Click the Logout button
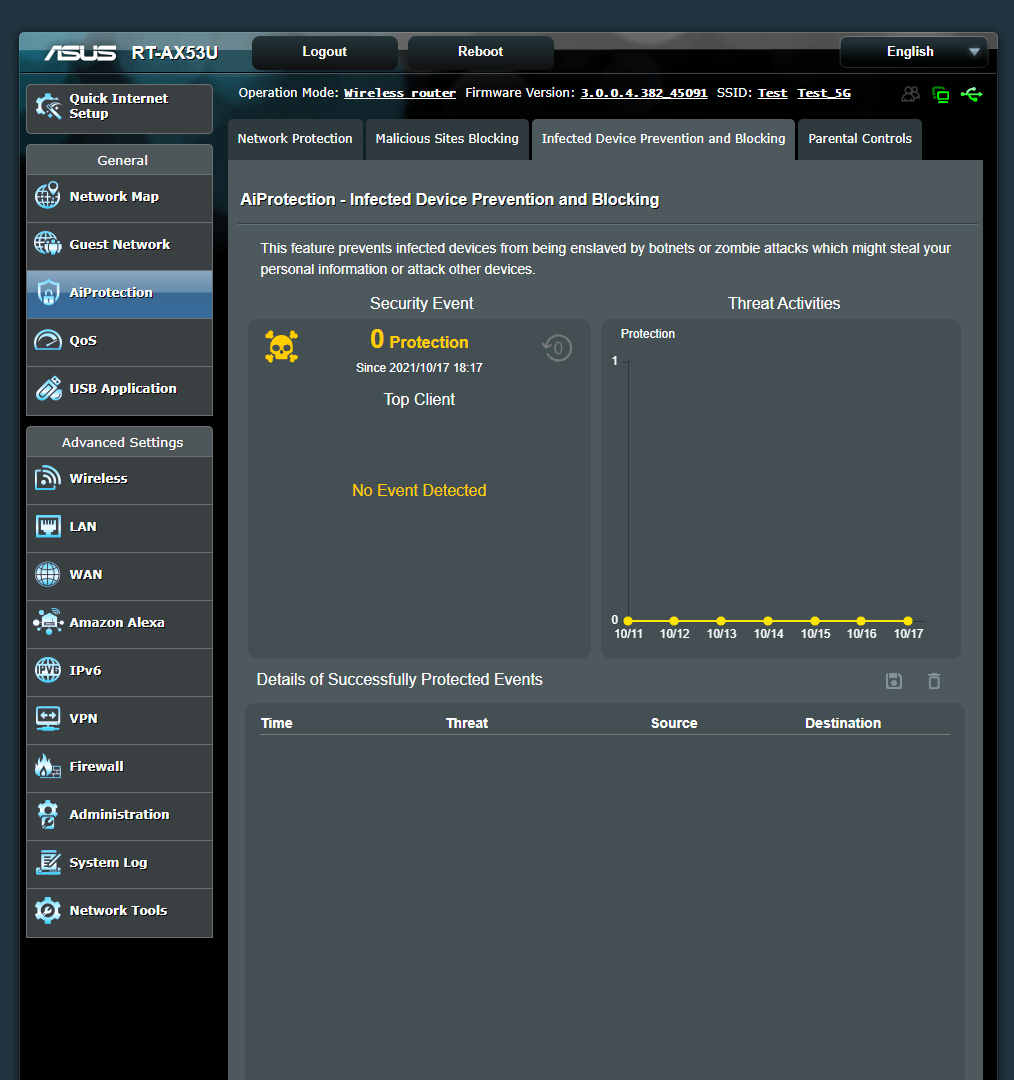 324,52
